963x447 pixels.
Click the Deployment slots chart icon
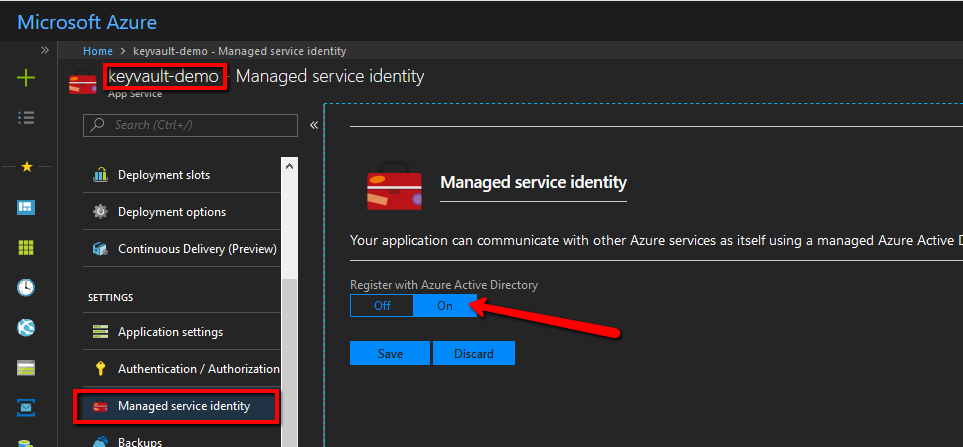[100, 175]
